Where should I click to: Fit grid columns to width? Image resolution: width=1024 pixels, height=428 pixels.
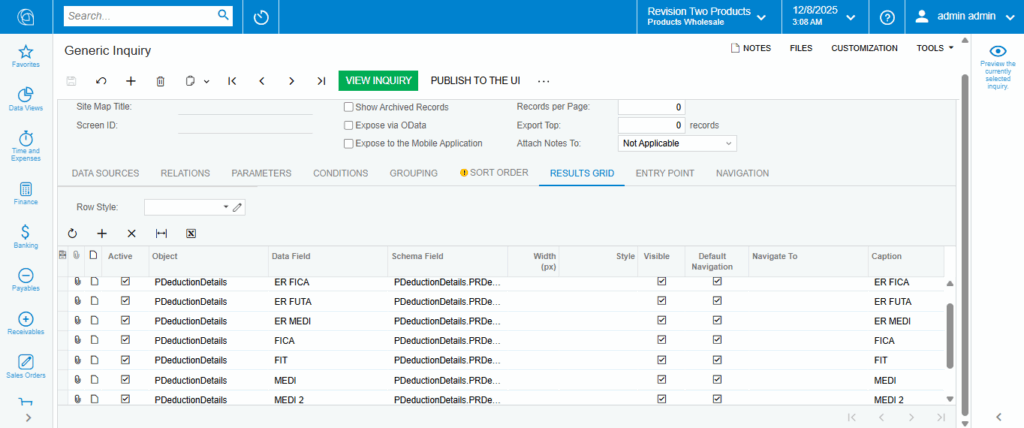pyautogui.click(x=161, y=233)
